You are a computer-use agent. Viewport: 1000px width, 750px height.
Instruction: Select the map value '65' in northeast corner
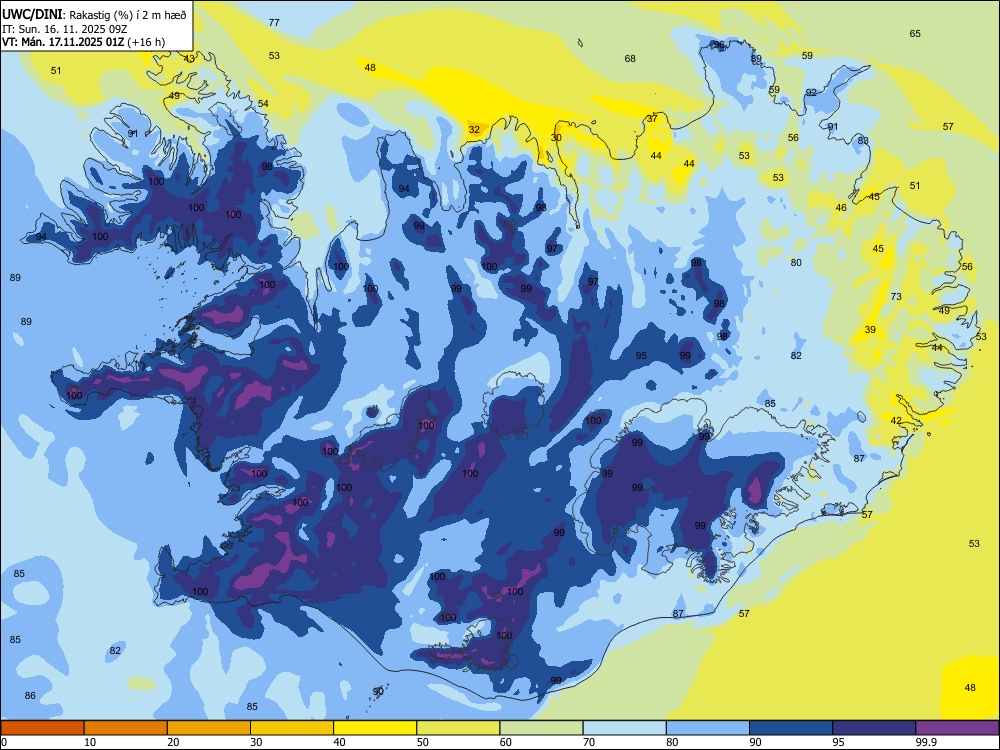point(915,34)
